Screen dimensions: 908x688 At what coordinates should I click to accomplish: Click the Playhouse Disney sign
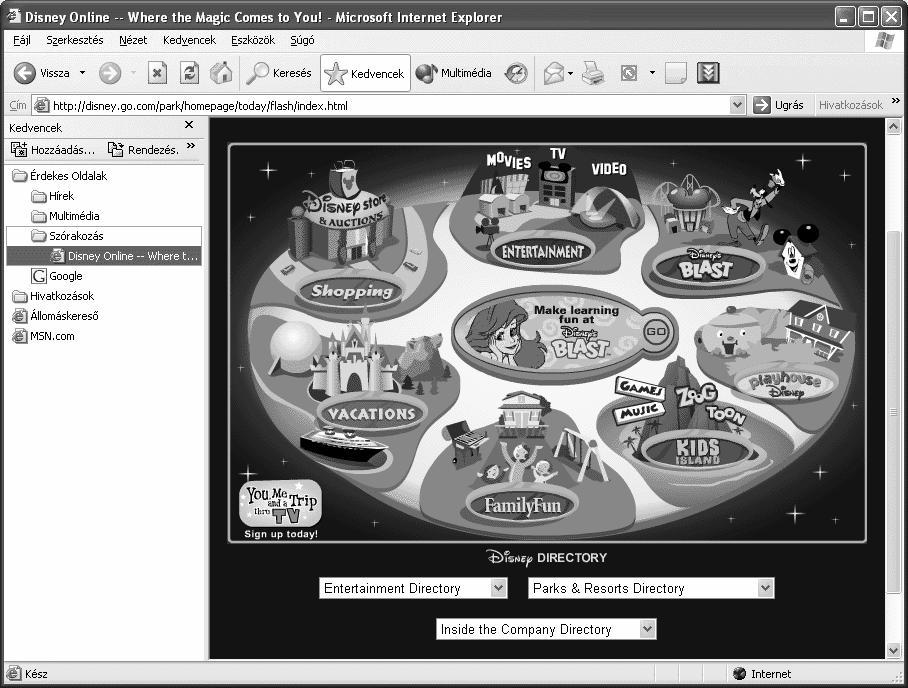pos(785,385)
